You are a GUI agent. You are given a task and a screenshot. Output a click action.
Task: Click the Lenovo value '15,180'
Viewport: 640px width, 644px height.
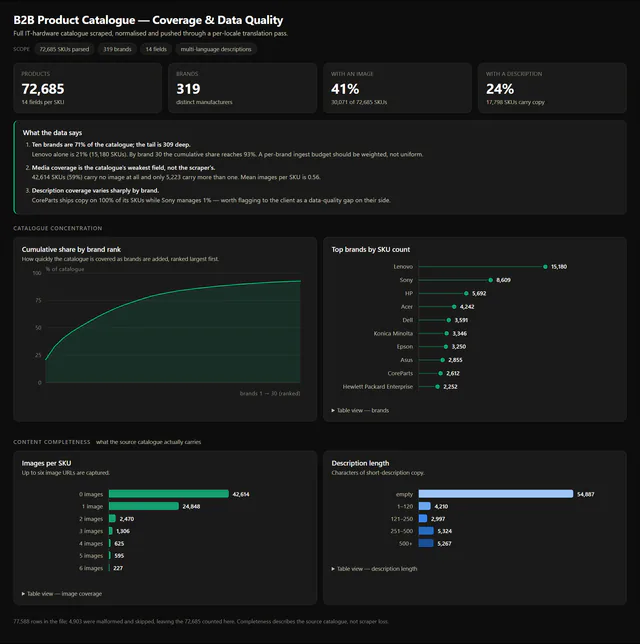(559, 267)
